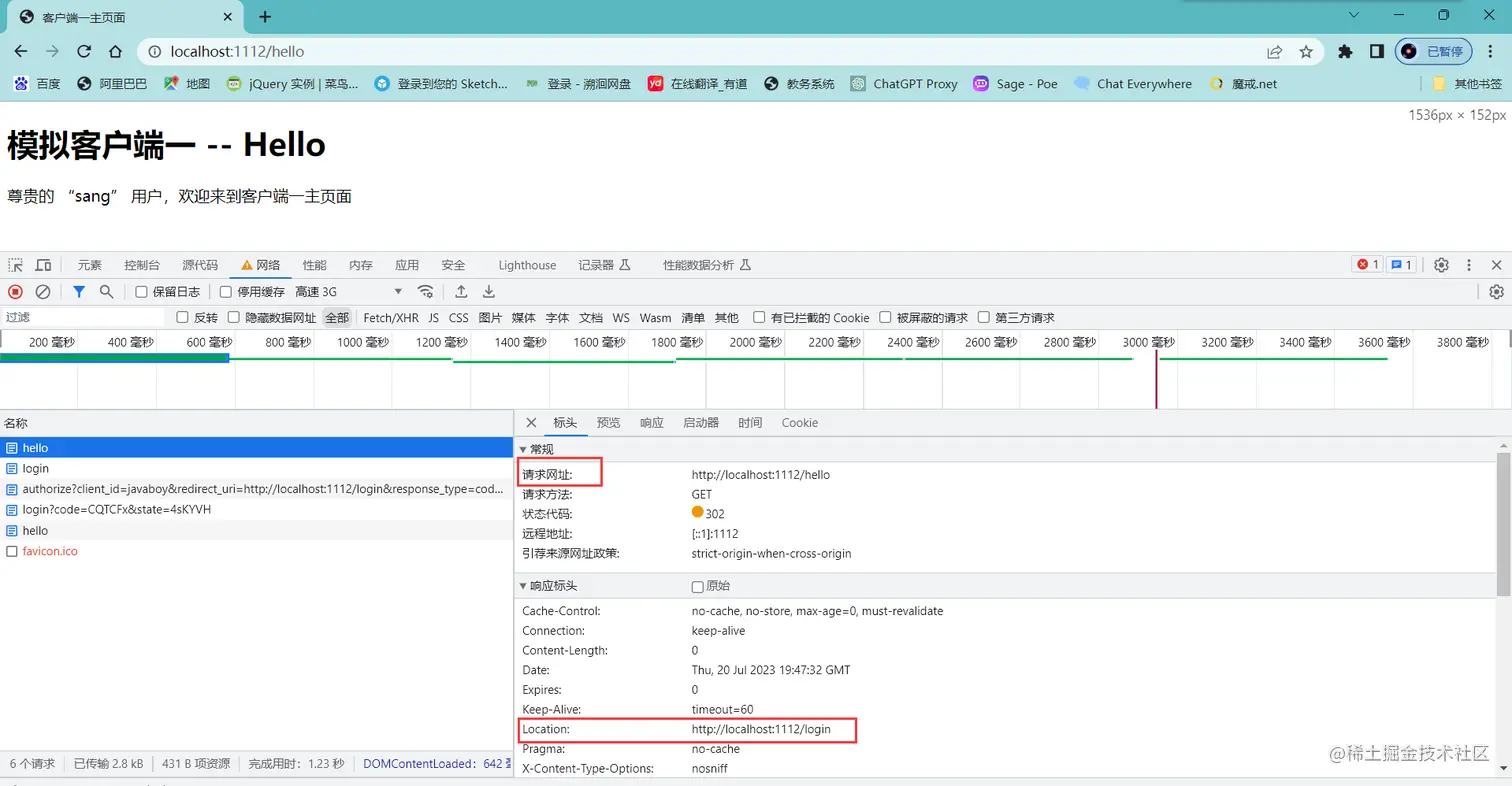Open a new browser tab
This screenshot has height=786, width=1512.
(x=265, y=17)
